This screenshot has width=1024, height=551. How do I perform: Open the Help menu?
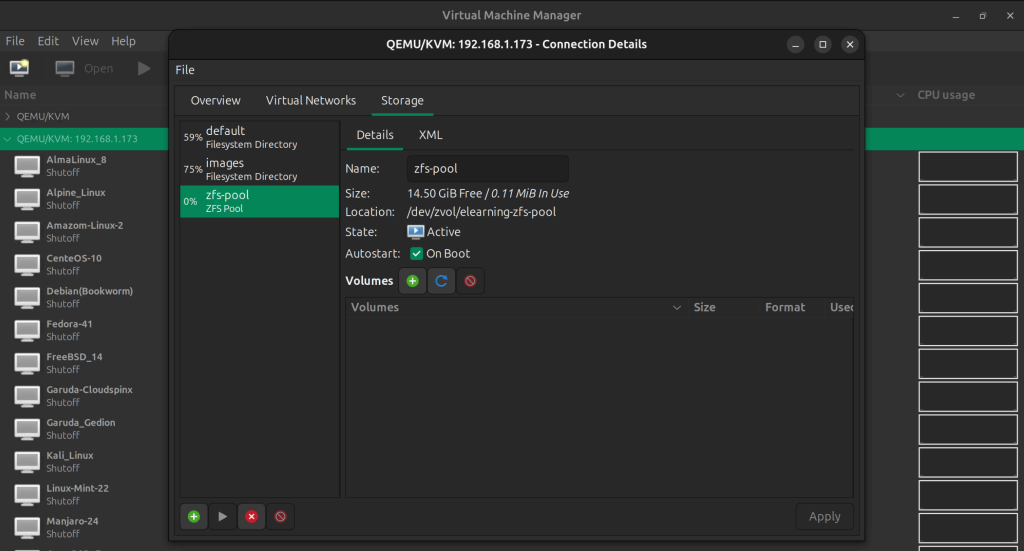123,41
